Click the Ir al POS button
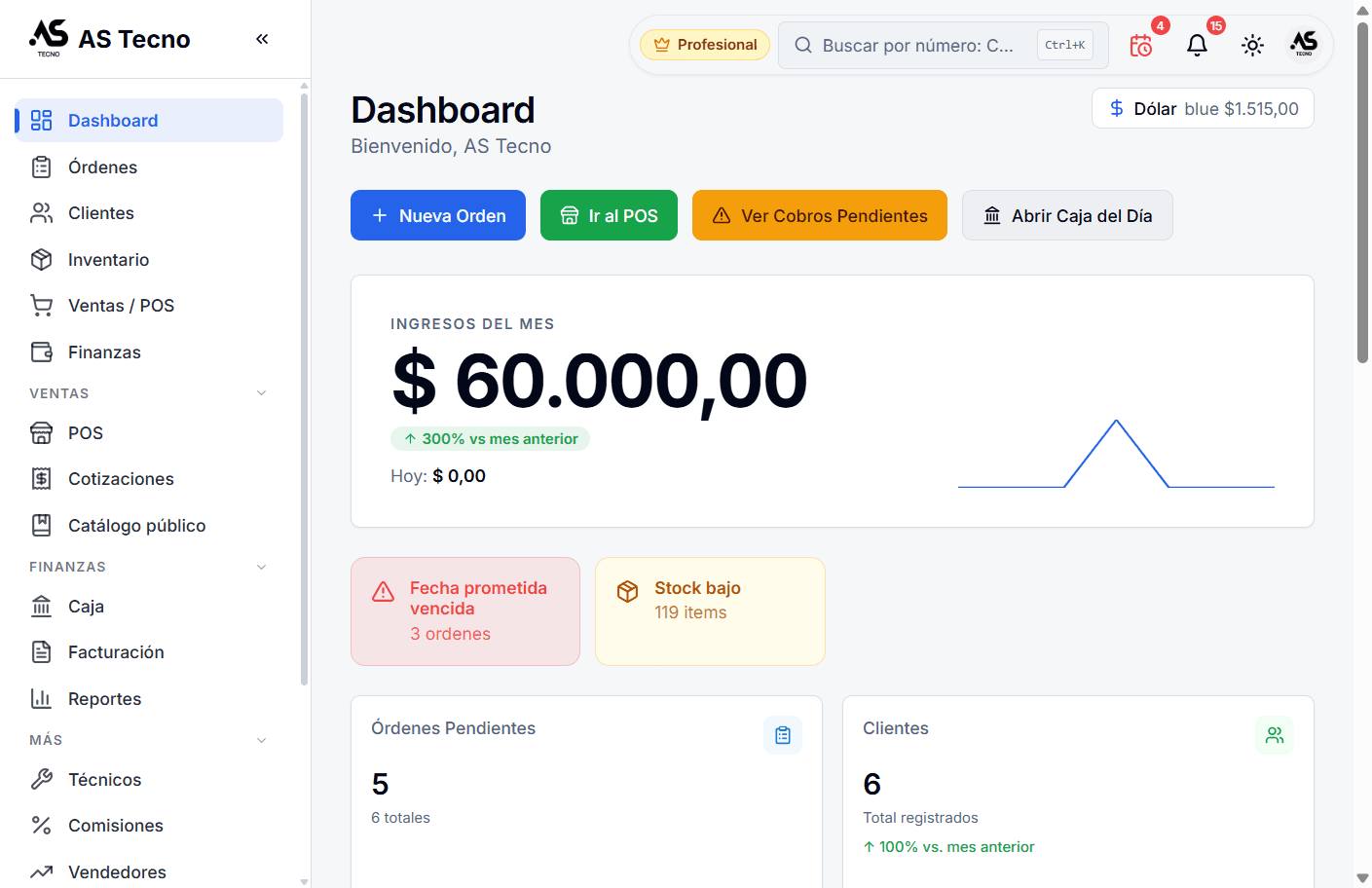This screenshot has width=1372, height=888. point(609,215)
